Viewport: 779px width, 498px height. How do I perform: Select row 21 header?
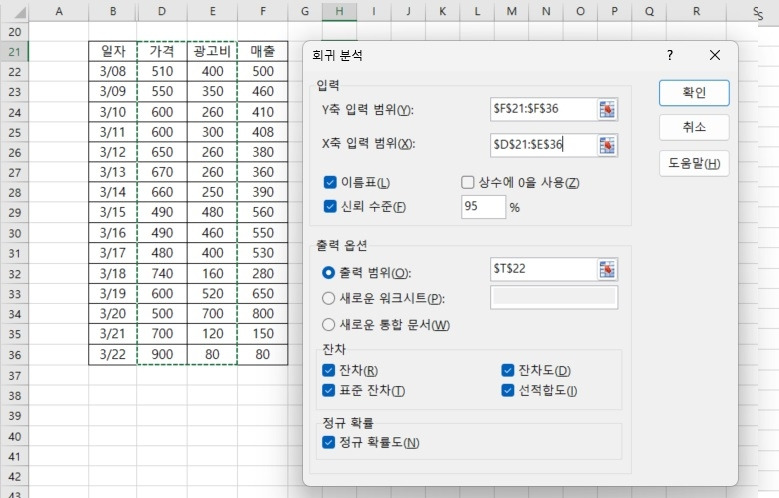coord(14,52)
